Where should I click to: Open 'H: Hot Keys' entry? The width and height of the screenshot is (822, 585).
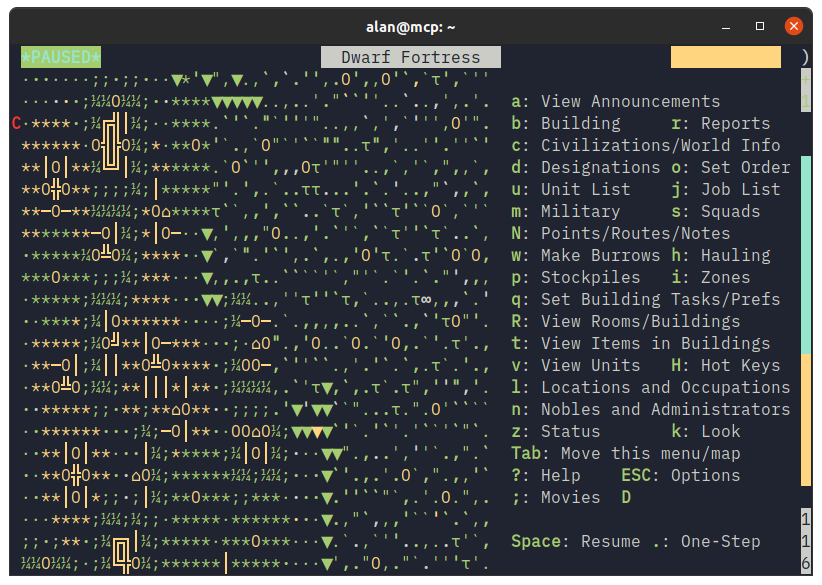(x=726, y=365)
